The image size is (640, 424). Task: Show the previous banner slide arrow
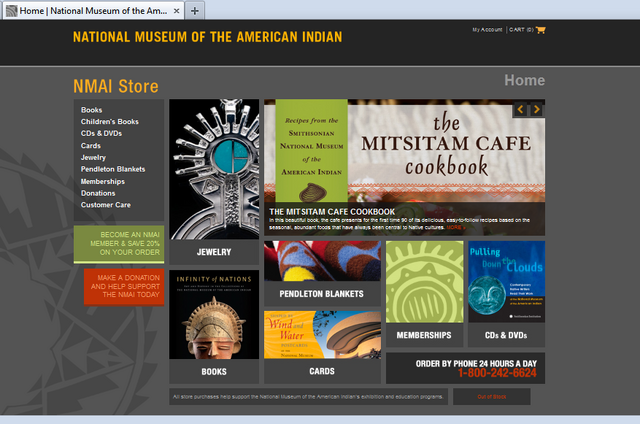(x=520, y=109)
